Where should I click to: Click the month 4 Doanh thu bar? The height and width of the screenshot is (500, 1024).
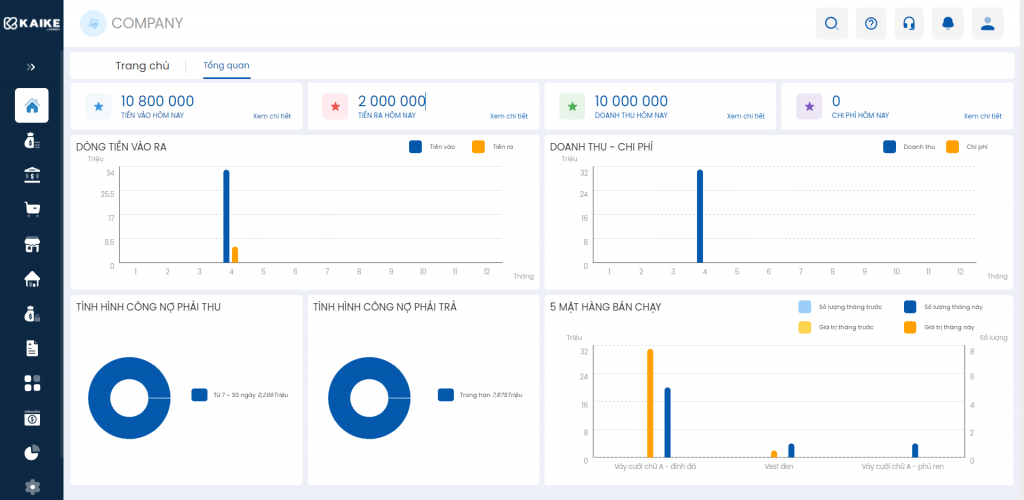tap(700, 216)
